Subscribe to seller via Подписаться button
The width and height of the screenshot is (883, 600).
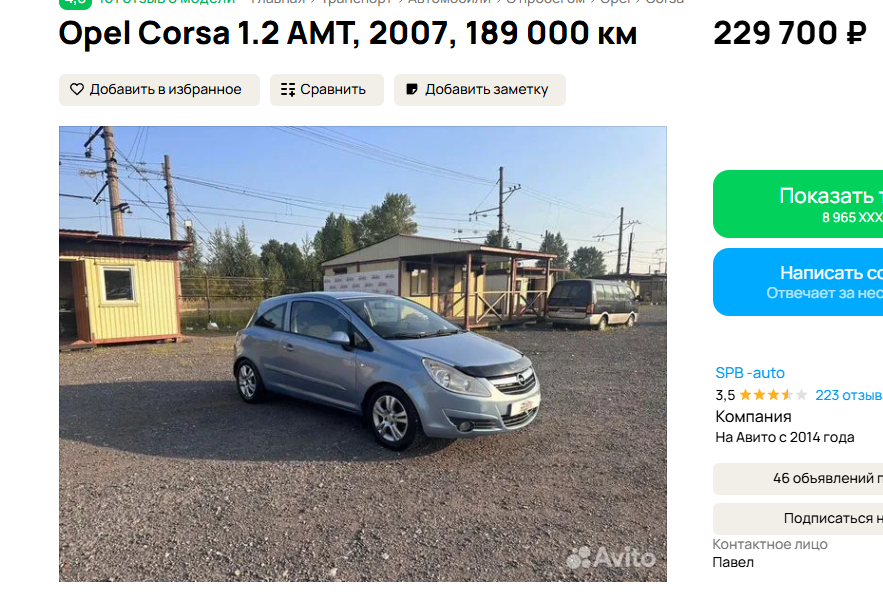pyautogui.click(x=798, y=518)
